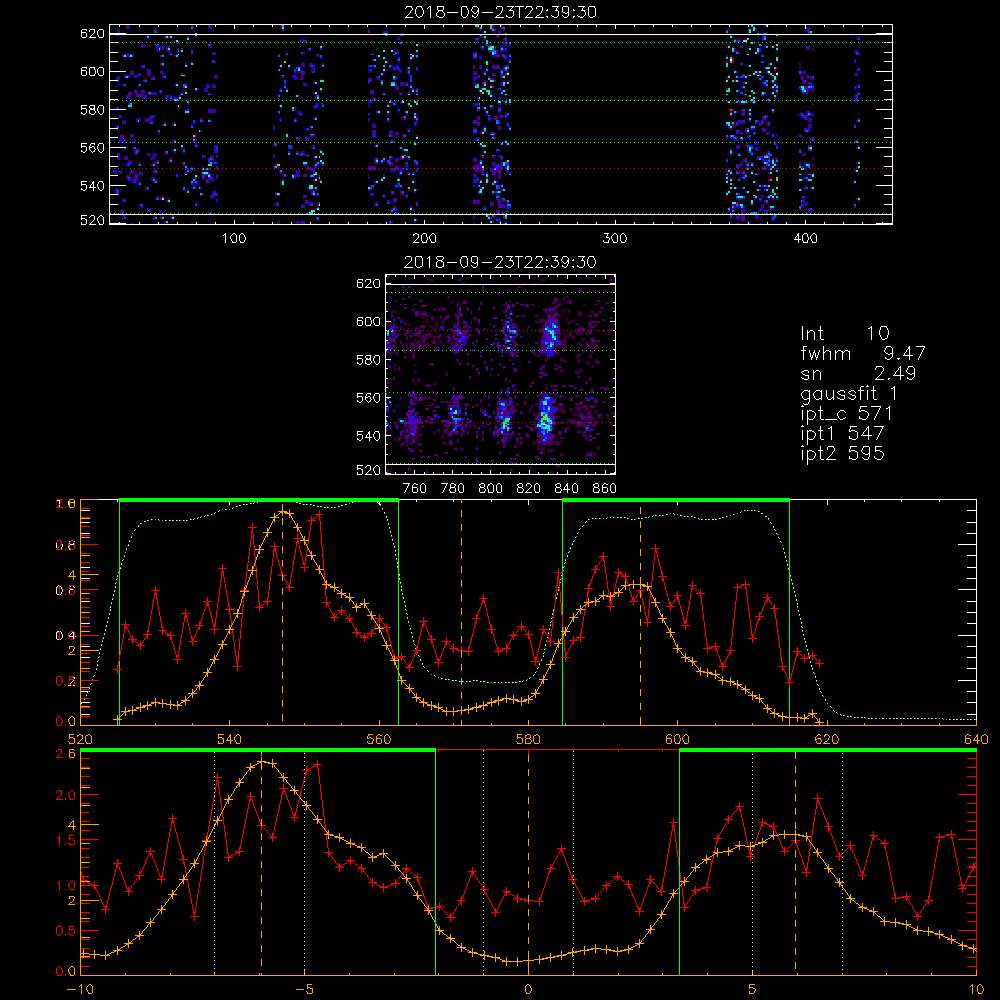
Task: Click the x-axis label 400 of the top image
Action: [805, 239]
